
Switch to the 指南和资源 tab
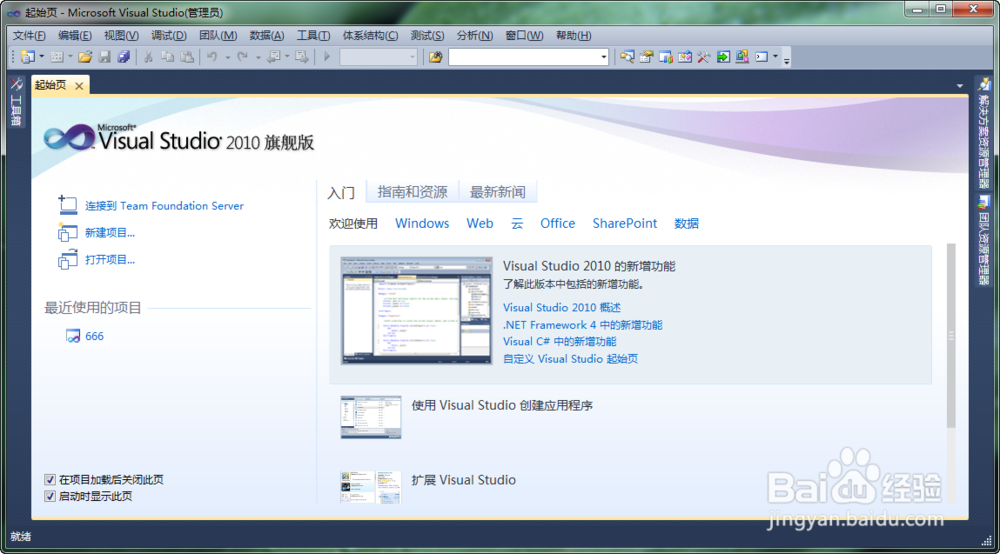(413, 192)
